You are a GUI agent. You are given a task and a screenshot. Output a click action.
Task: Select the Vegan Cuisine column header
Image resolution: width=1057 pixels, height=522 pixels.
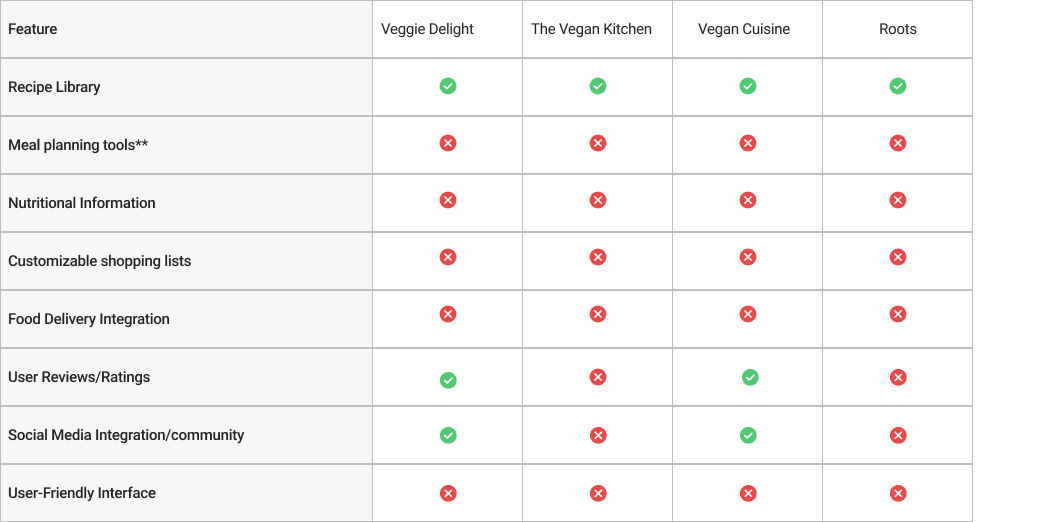tap(744, 29)
